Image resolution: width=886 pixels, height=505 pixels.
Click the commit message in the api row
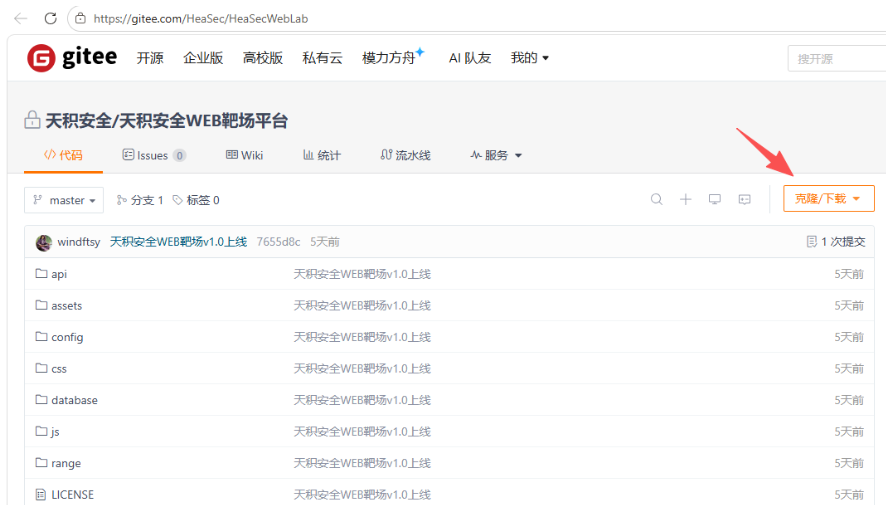[x=362, y=274]
